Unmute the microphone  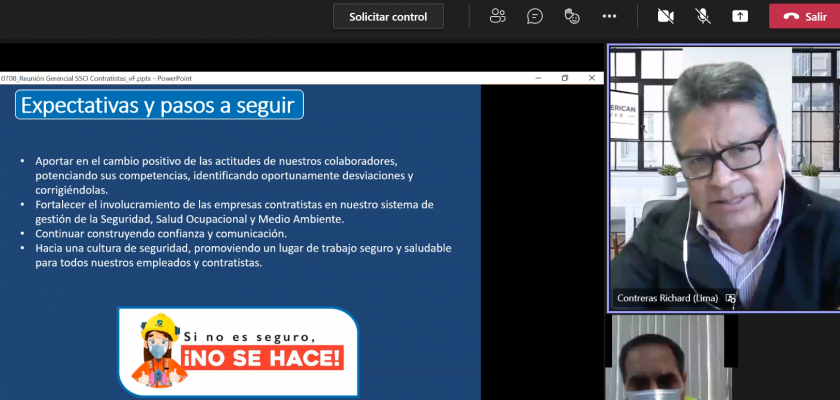703,16
